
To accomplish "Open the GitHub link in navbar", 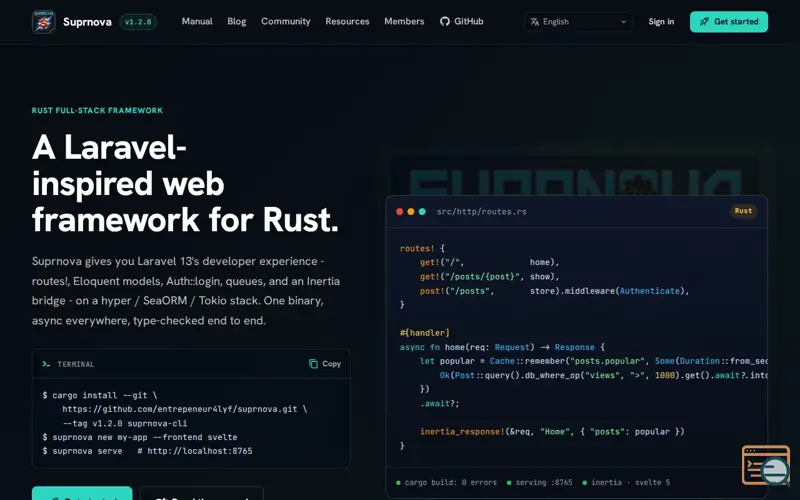I will (x=462, y=21).
